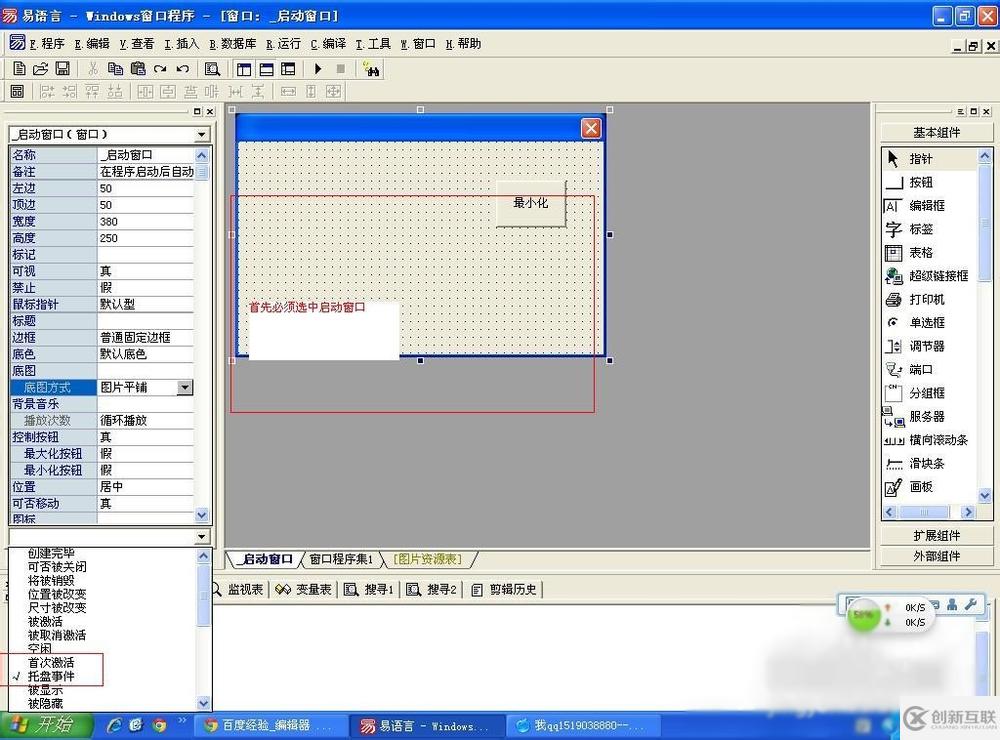Viewport: 1000px width, 740px height.
Task: Click the 最小化 button on the form
Action: tap(531, 204)
